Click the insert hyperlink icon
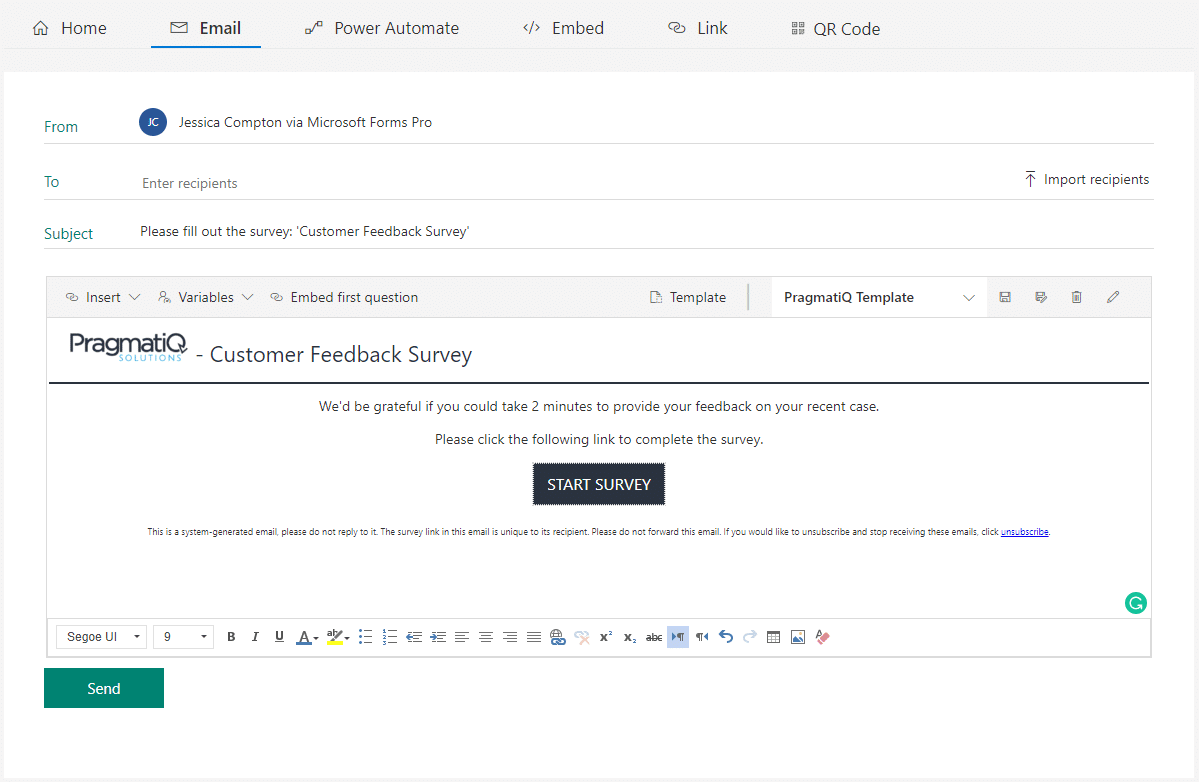 click(x=558, y=637)
